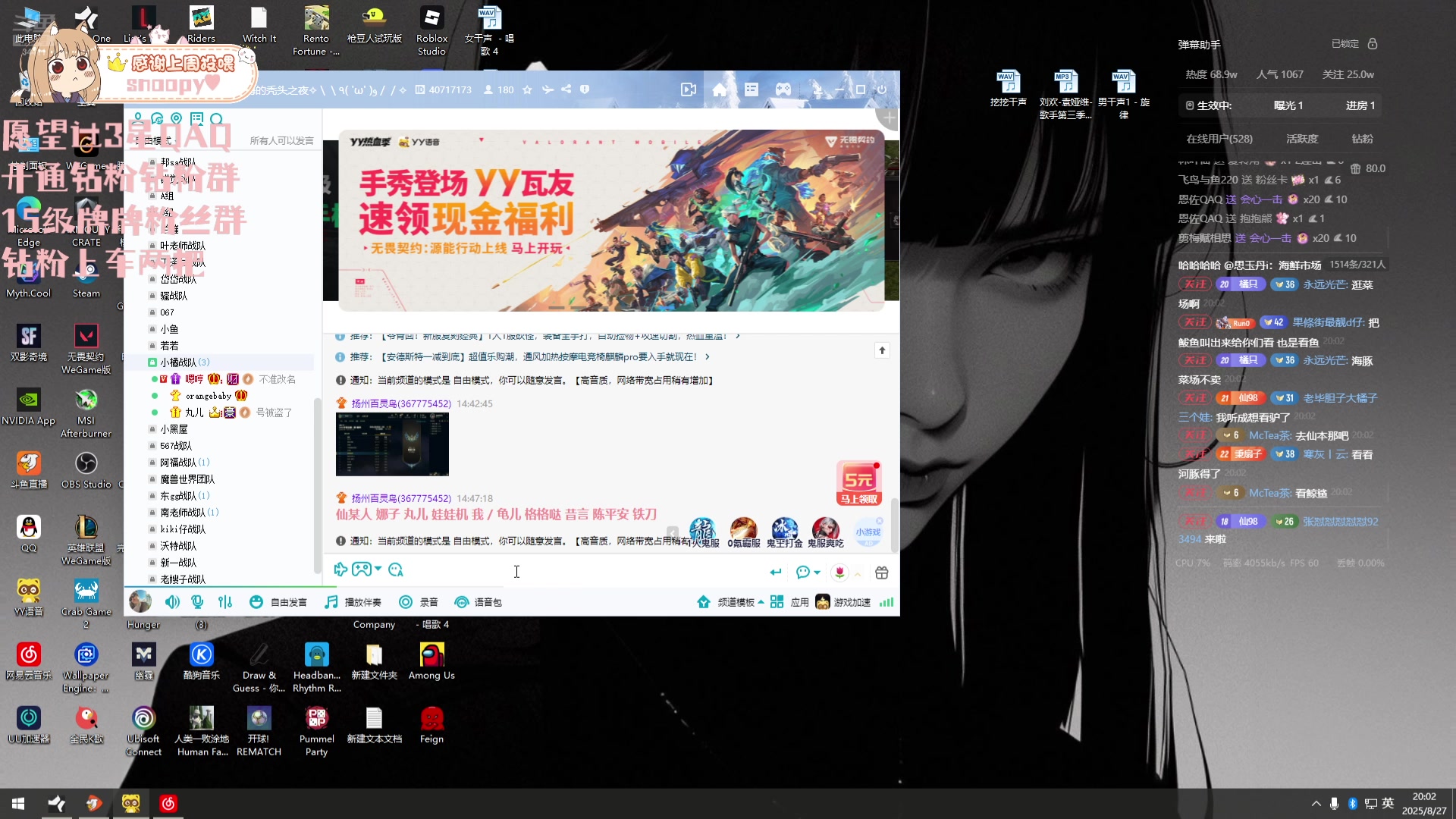Toggle 播放伴奏 accompaniment playback

coord(353,602)
